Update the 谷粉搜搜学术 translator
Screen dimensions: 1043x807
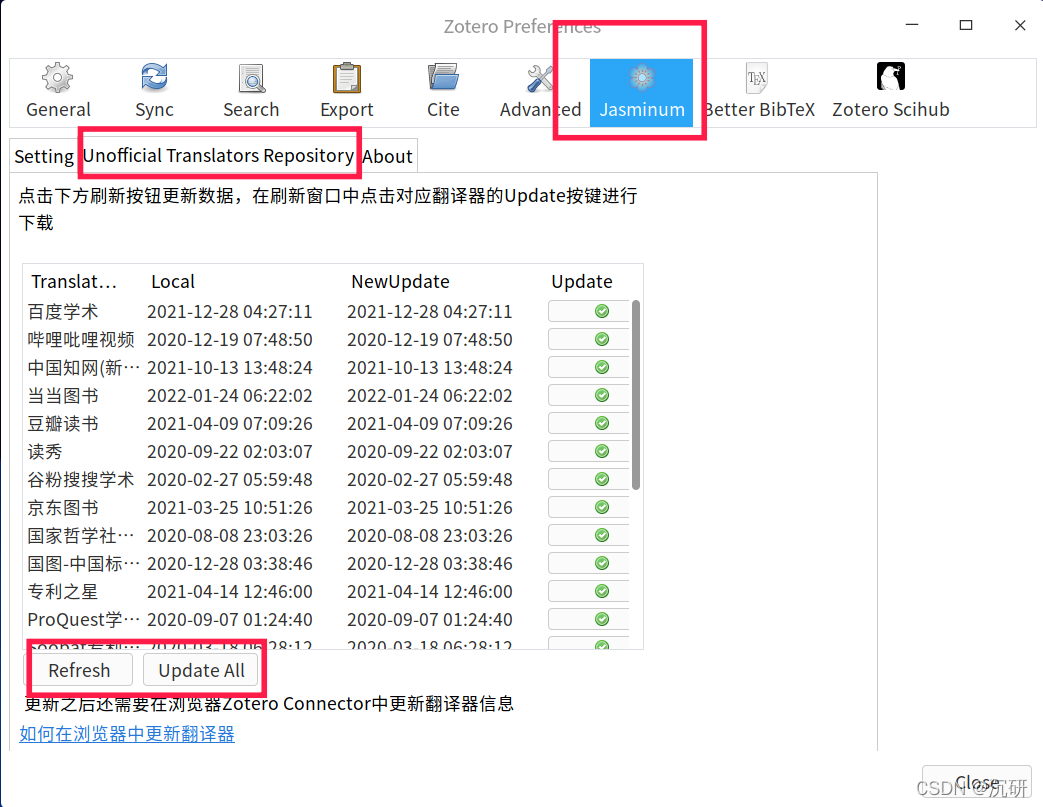pos(588,479)
